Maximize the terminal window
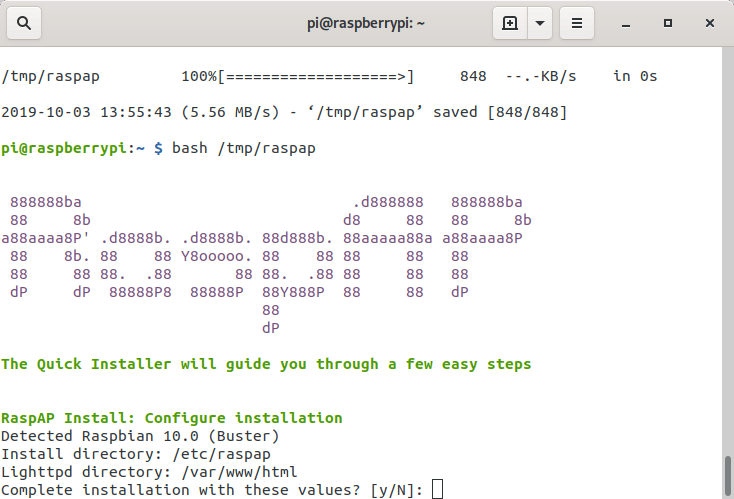 [x=666, y=22]
